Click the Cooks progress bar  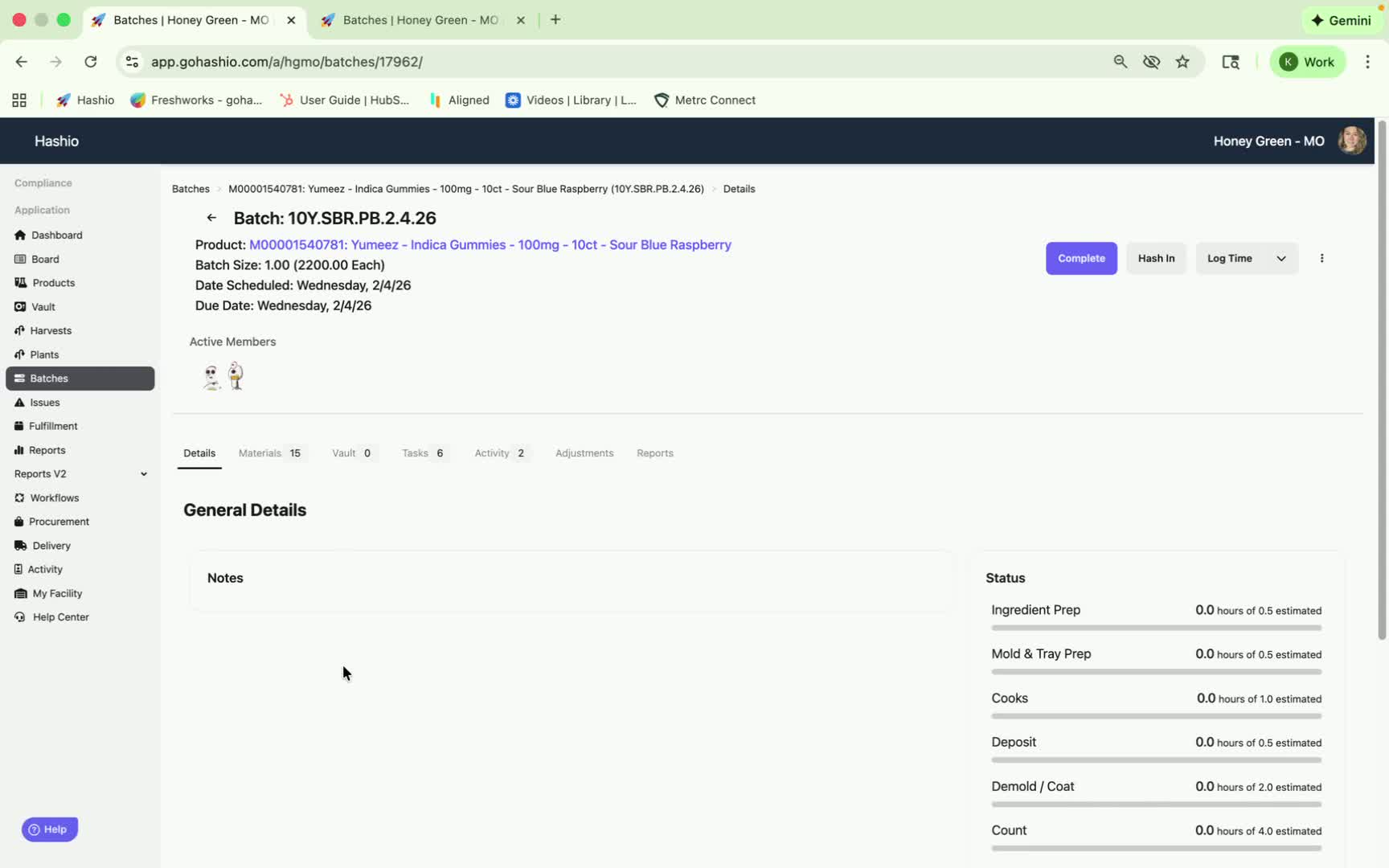tap(1156, 716)
